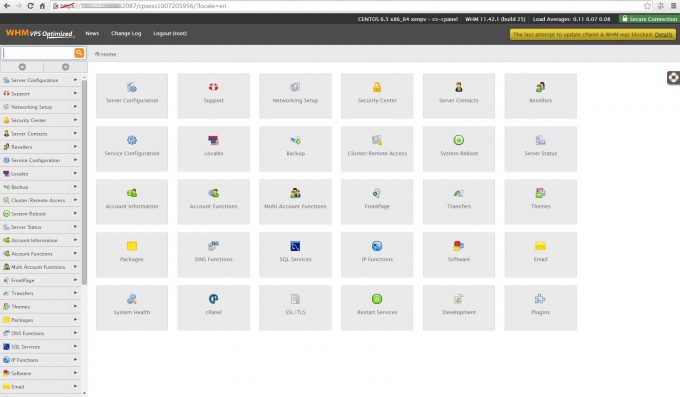Screen dimensions: 680x397
Task: Open the Locales tile
Action: [x=213, y=149]
